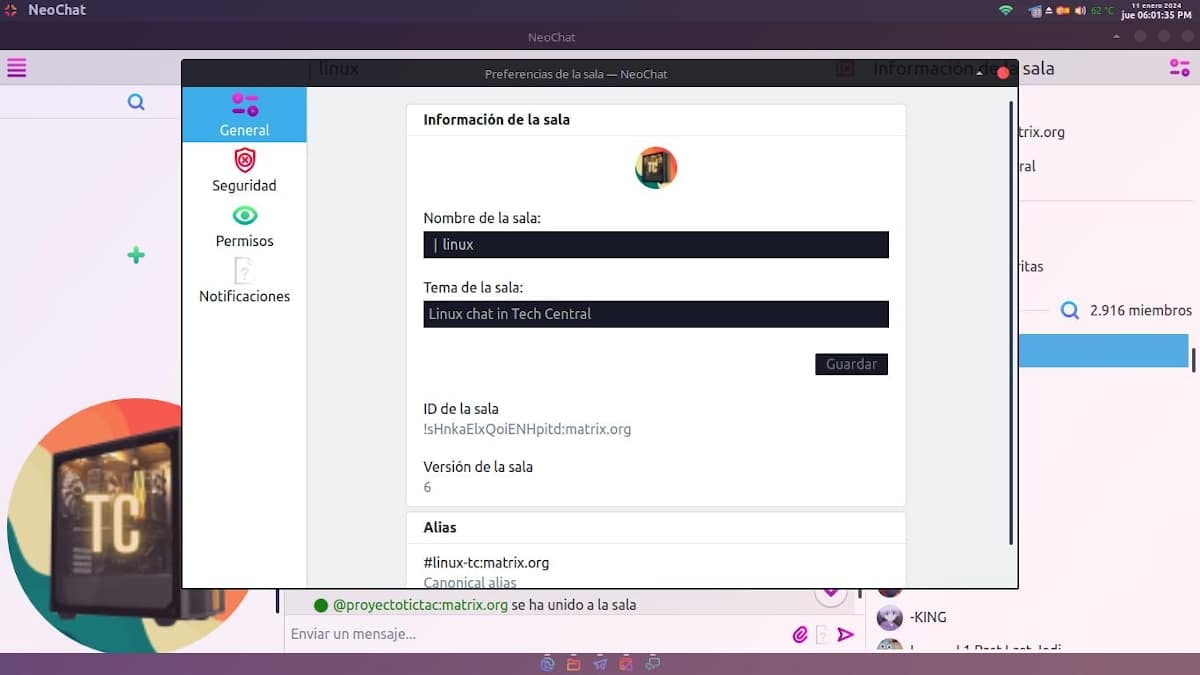Click the Enviar un mensaje input field

tap(535, 634)
